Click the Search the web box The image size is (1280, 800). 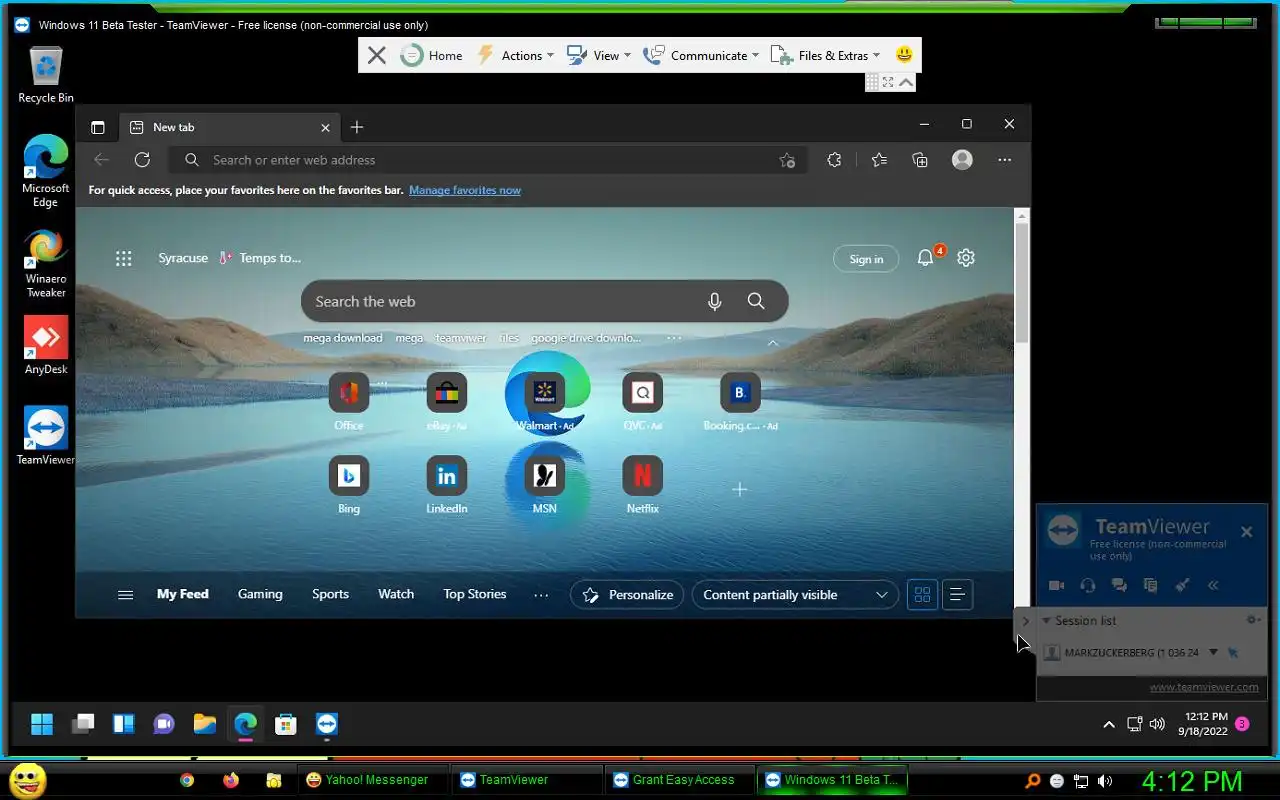[x=544, y=301]
